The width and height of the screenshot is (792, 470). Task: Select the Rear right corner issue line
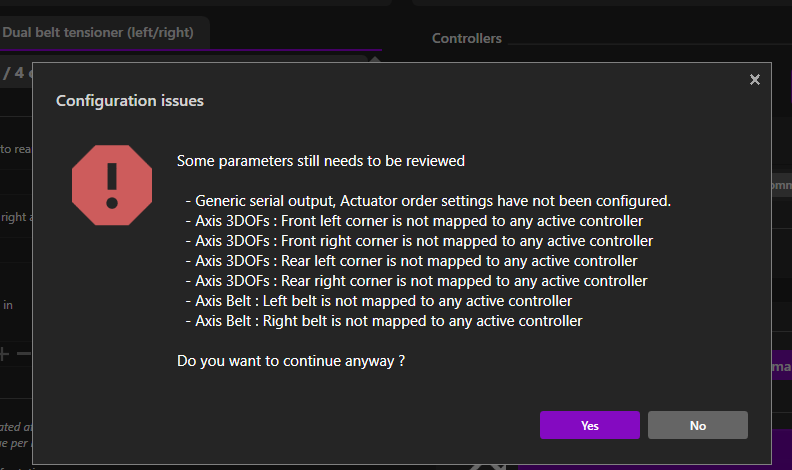(x=415, y=281)
